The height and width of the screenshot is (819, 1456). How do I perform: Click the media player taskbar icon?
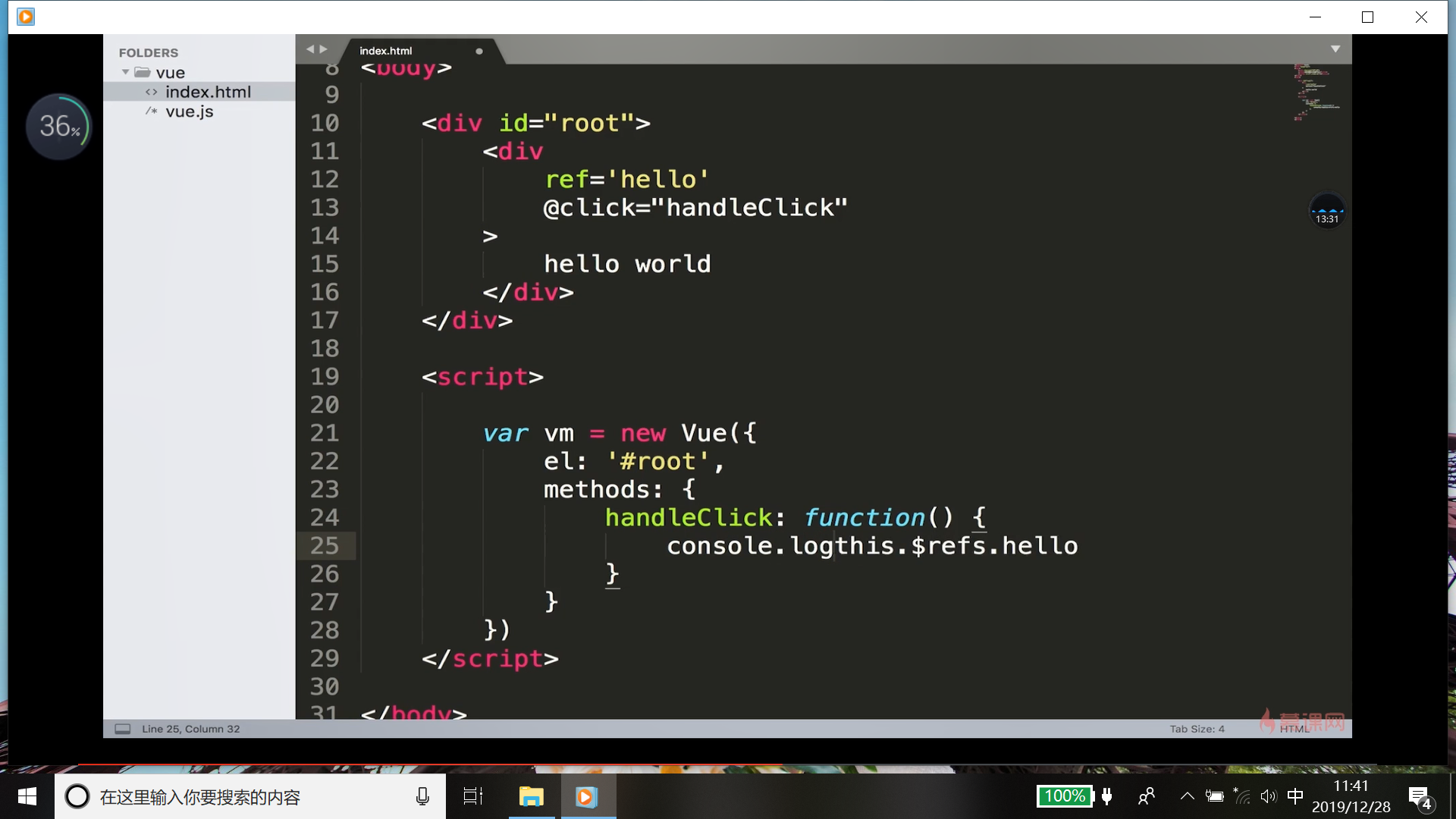tap(586, 796)
